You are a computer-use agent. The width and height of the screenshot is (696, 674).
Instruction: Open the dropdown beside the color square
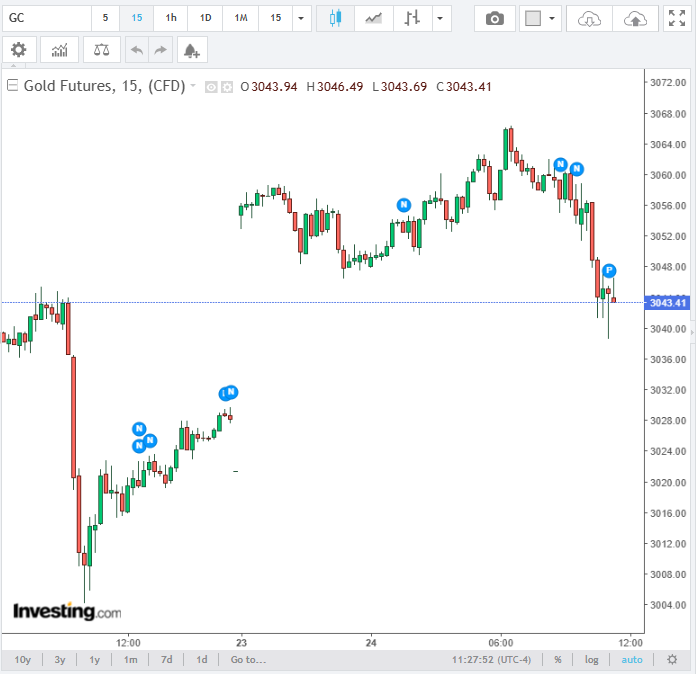552,18
